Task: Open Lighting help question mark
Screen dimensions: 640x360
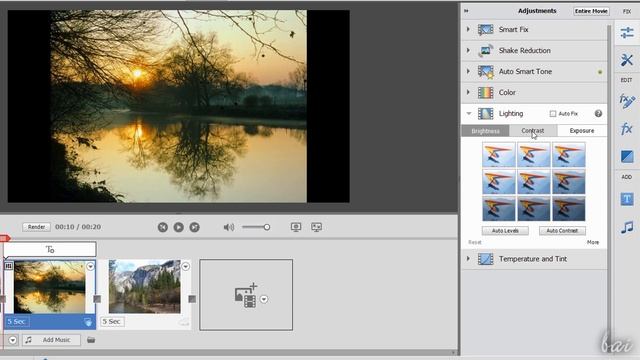Action: click(598, 113)
